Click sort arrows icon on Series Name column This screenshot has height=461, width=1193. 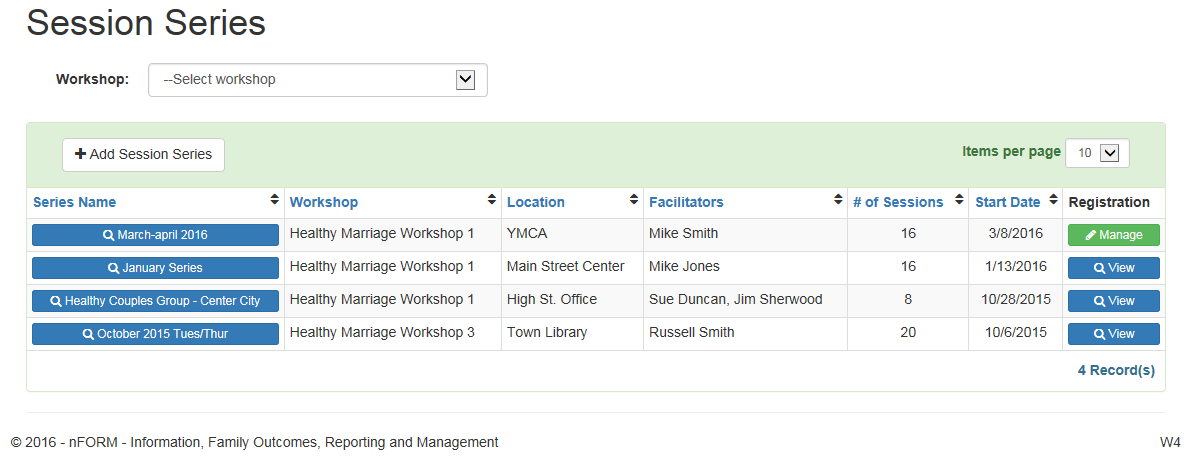click(x=274, y=200)
